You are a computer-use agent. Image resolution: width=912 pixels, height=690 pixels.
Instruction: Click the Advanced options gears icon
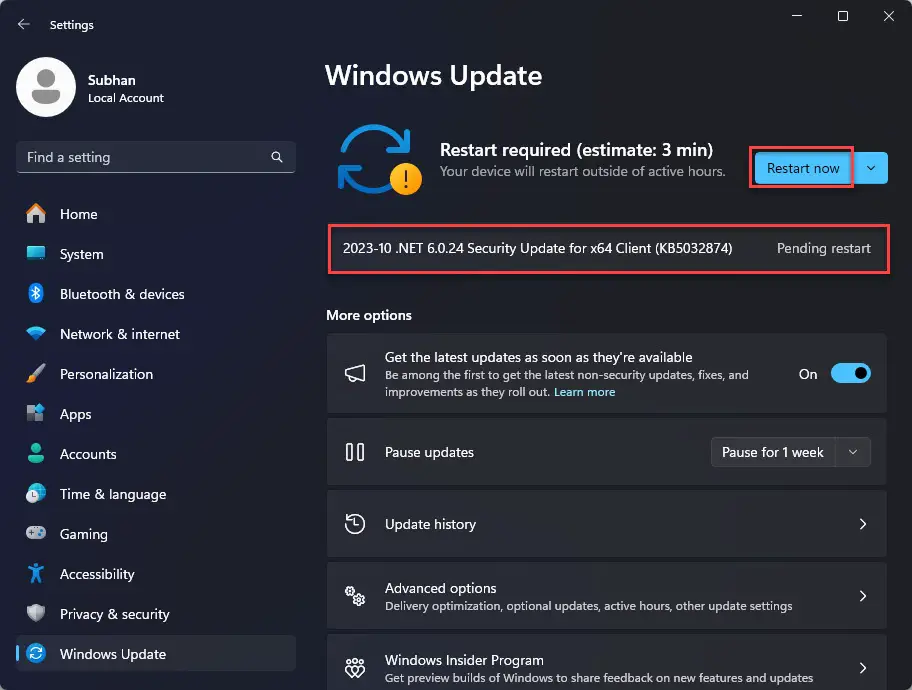(355, 596)
